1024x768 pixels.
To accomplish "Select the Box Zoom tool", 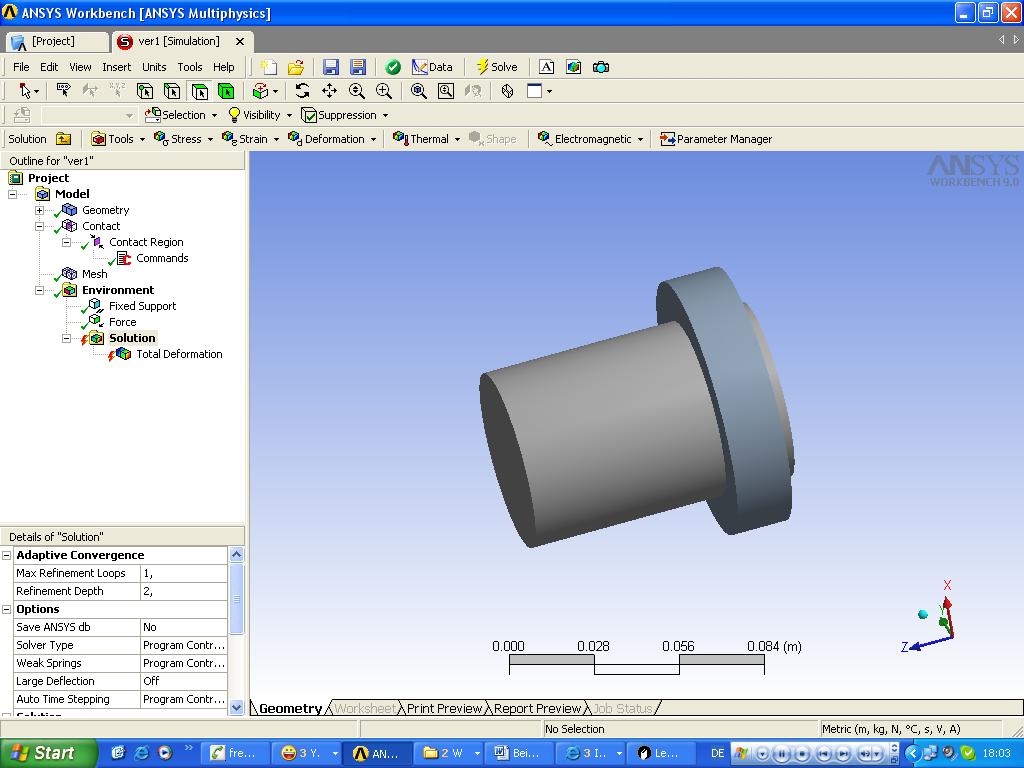I will [x=384, y=91].
